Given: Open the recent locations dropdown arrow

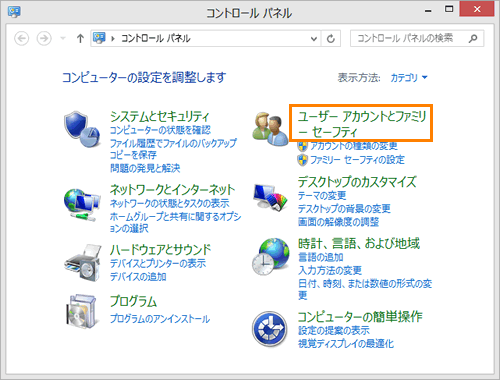Looking at the screenshot, I should click(x=63, y=39).
